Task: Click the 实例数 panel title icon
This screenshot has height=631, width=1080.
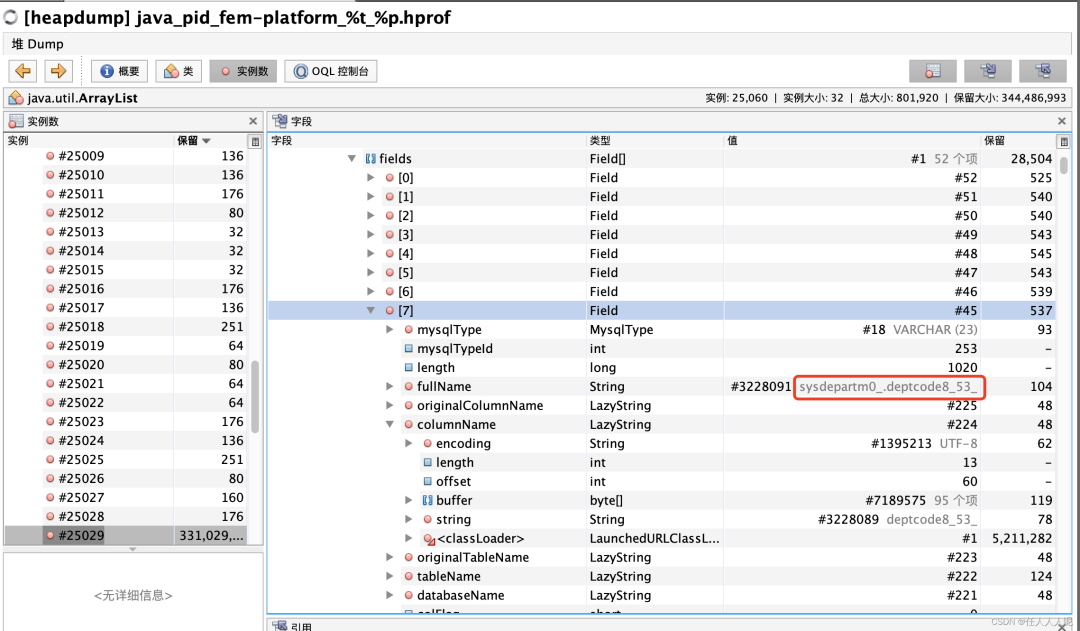Action: coord(16,121)
